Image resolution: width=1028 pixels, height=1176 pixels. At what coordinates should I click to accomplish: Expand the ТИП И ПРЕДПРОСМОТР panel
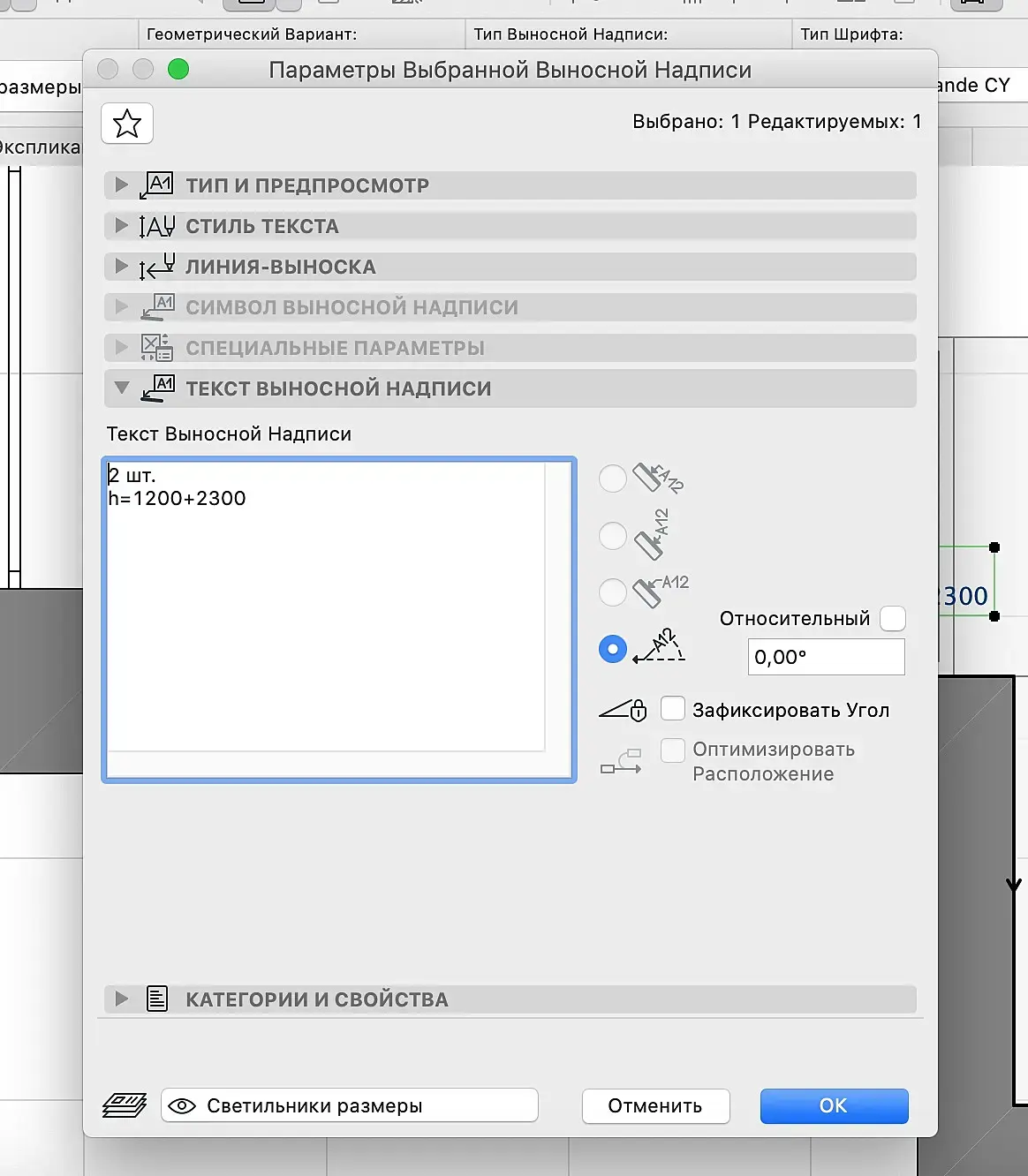point(122,185)
